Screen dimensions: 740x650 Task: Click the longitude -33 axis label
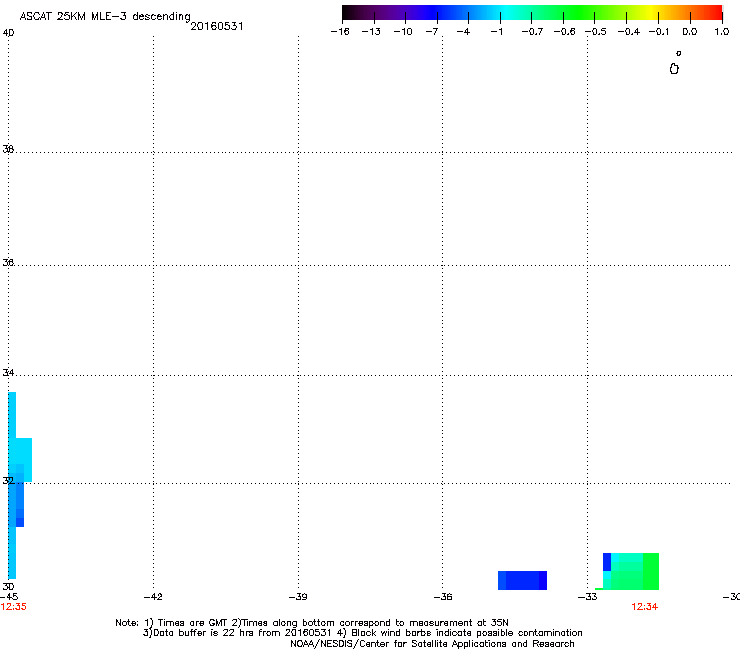588,597
